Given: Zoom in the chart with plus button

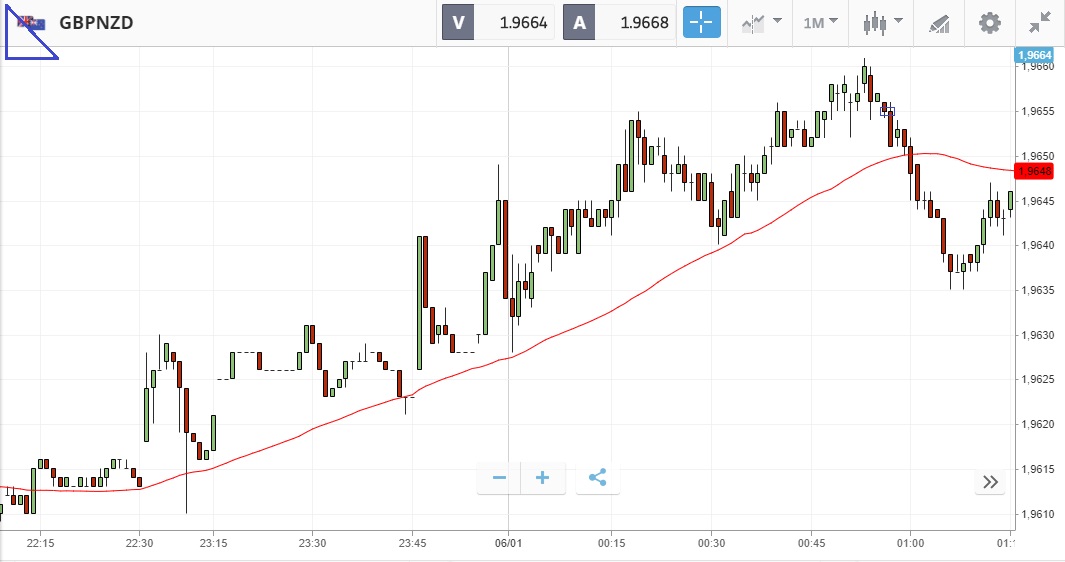Looking at the screenshot, I should click(x=543, y=478).
